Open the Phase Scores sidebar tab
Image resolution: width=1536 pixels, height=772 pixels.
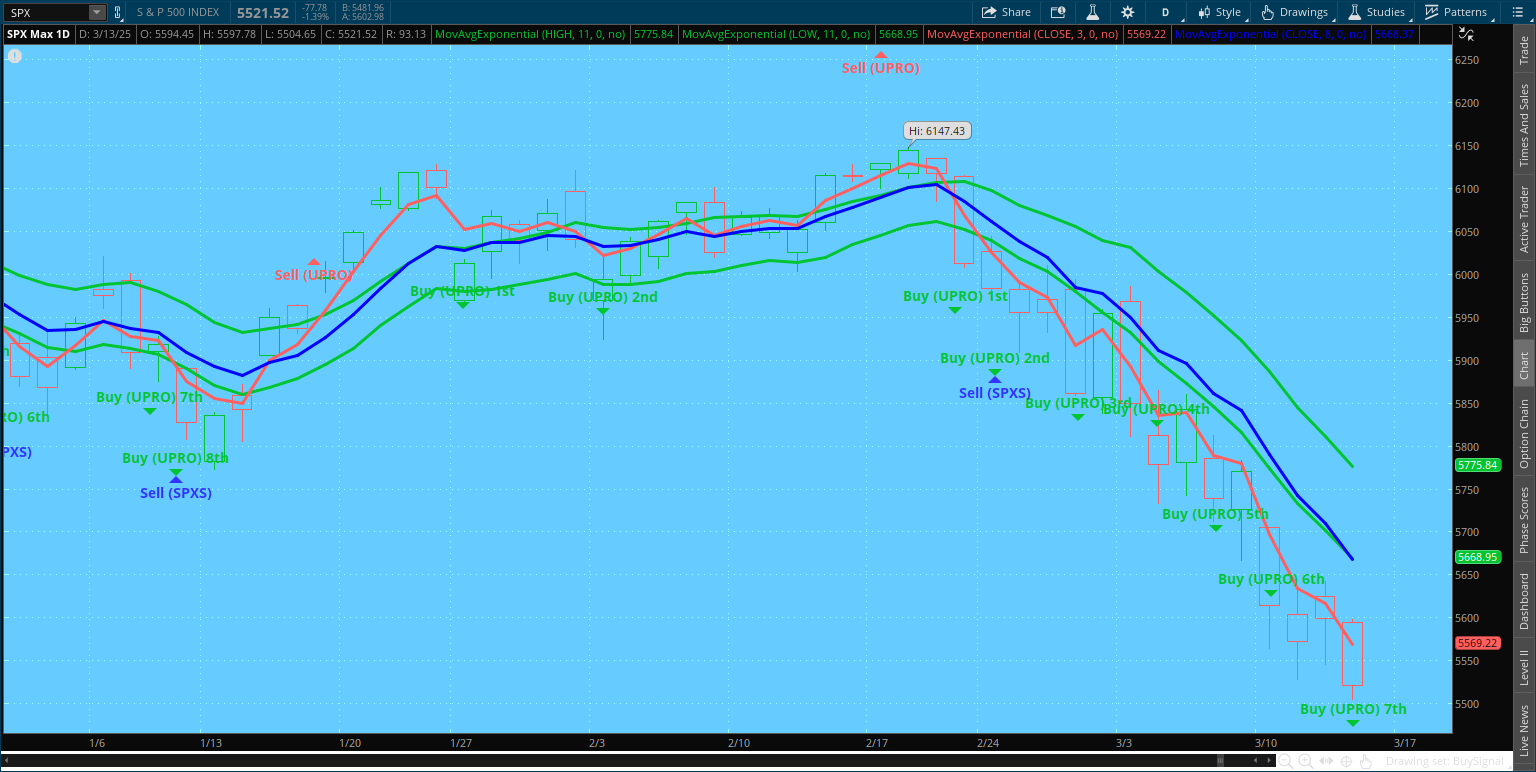click(x=1524, y=519)
